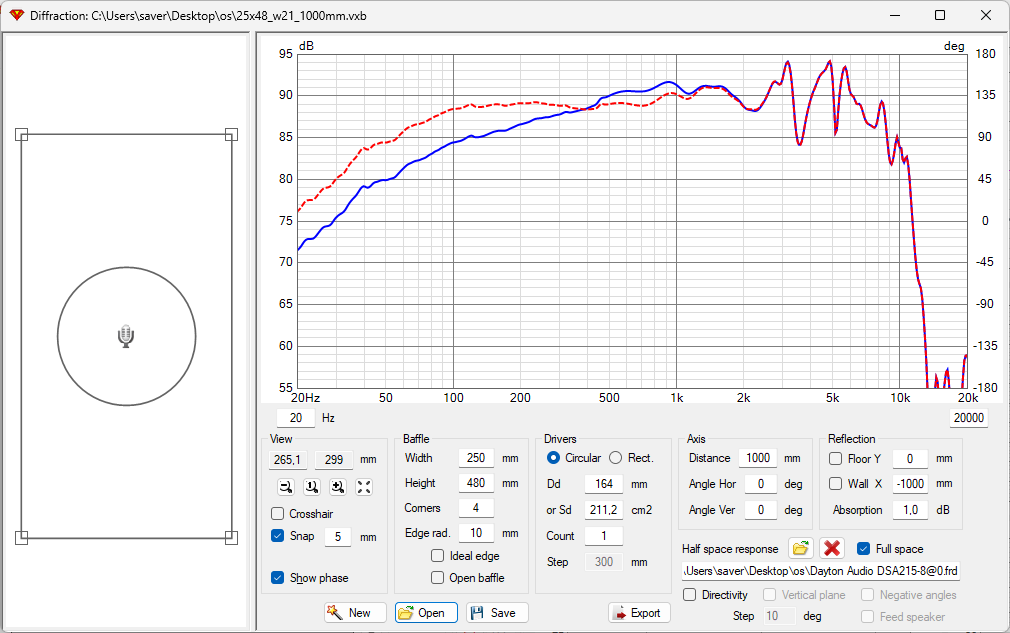Click the Angle Ver field
This screenshot has width=1010, height=633.
click(x=761, y=510)
